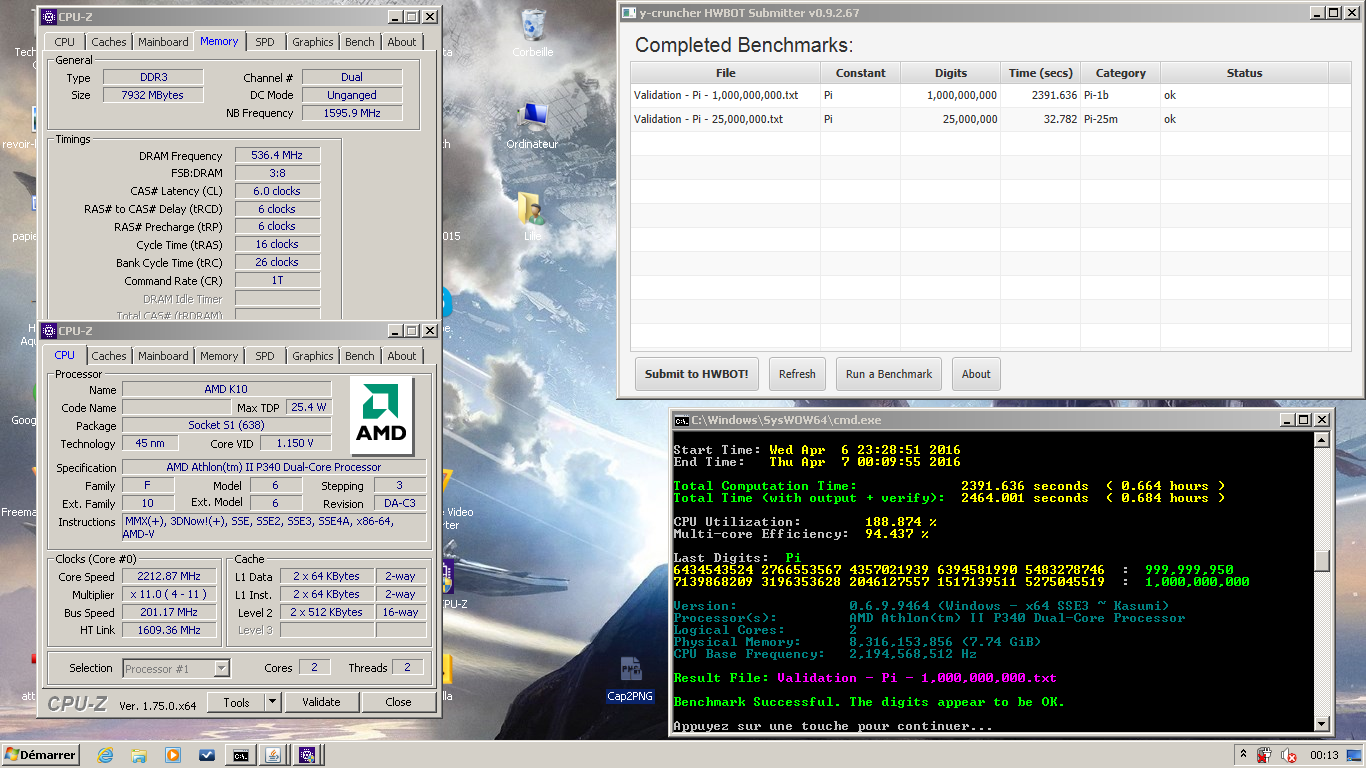1366x768 pixels.
Task: Click Submit to HWBOT! button
Action: tap(698, 374)
